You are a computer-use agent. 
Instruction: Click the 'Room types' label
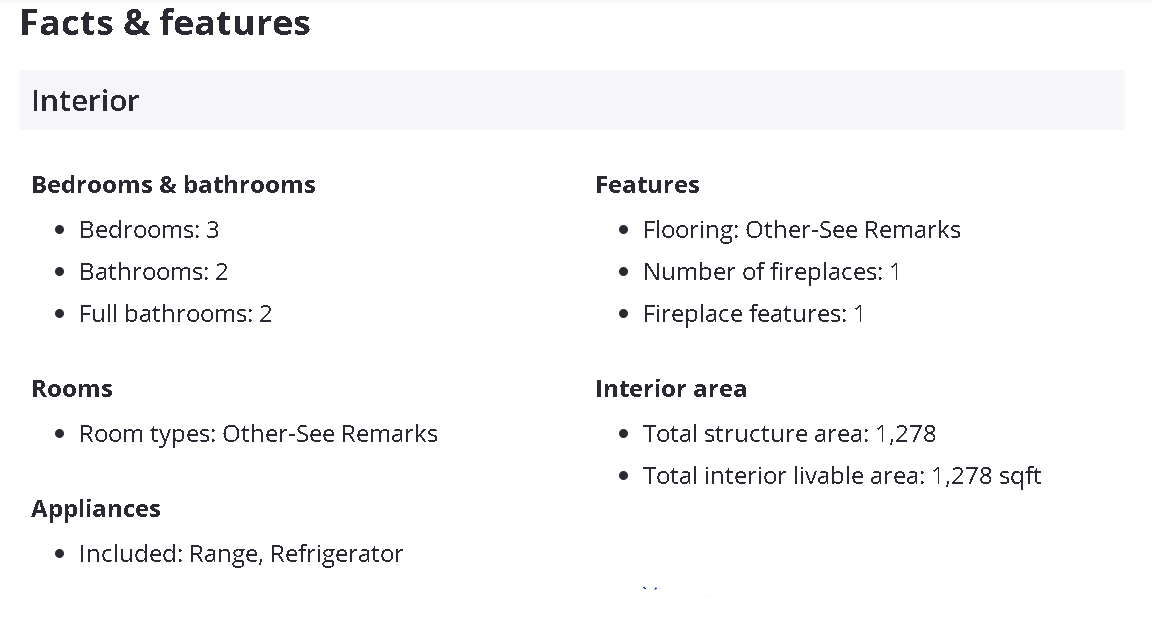pos(147,434)
